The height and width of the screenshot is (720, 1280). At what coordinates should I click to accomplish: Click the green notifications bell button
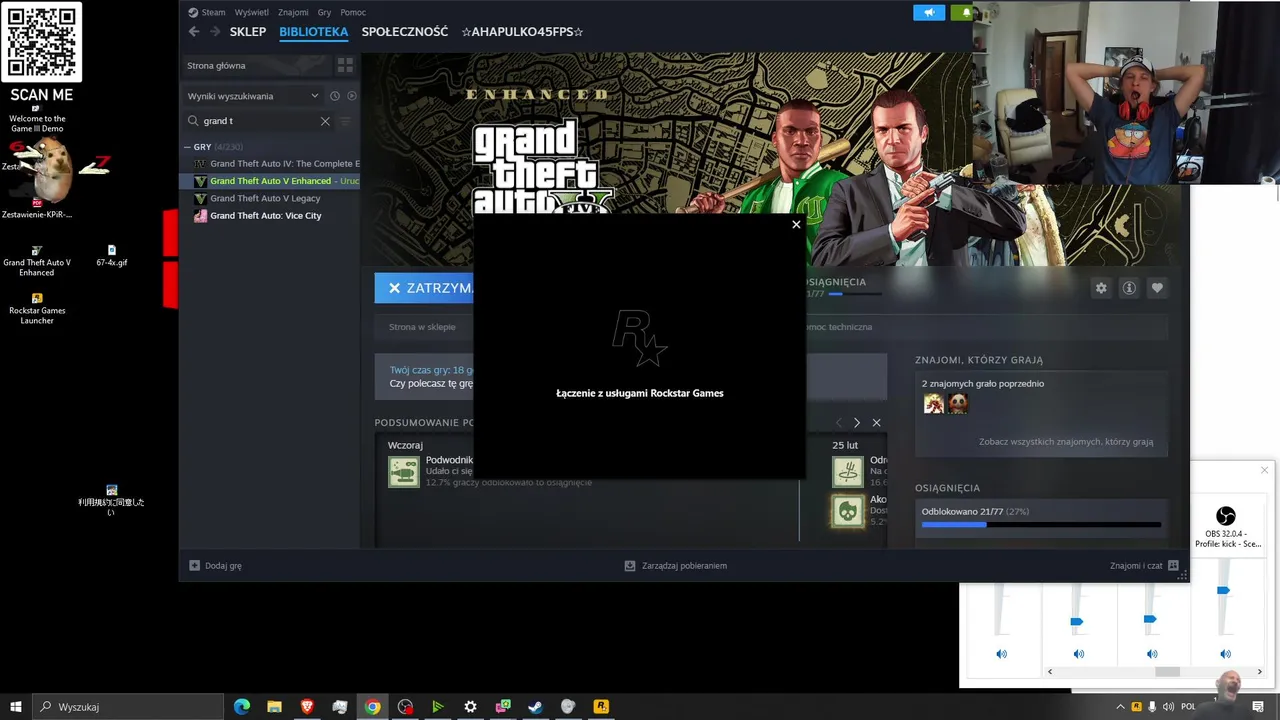[964, 13]
